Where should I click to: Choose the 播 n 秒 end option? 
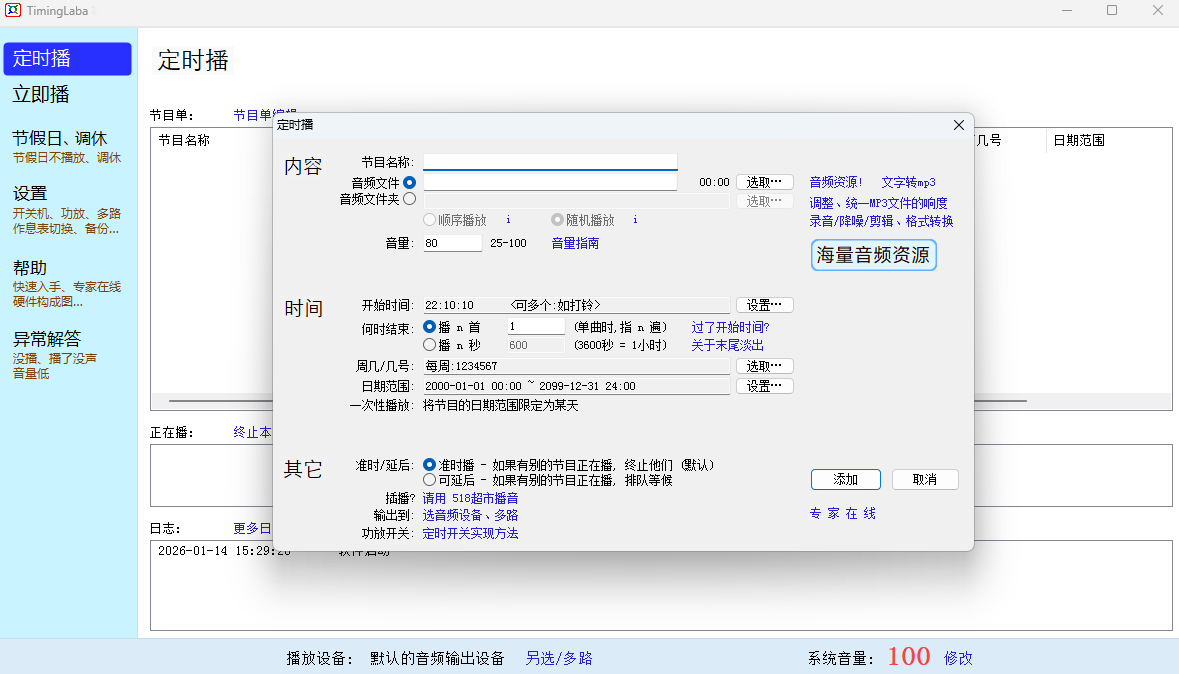coord(430,345)
